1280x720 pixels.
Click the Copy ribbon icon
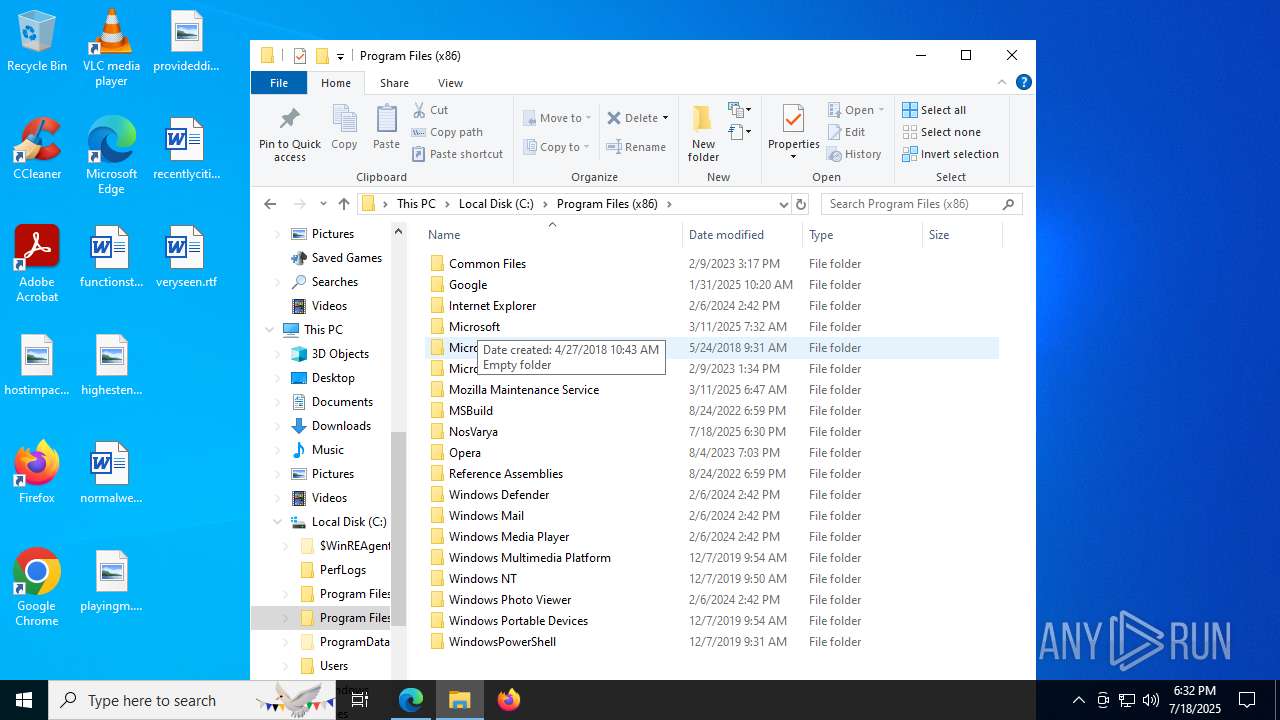click(x=344, y=127)
